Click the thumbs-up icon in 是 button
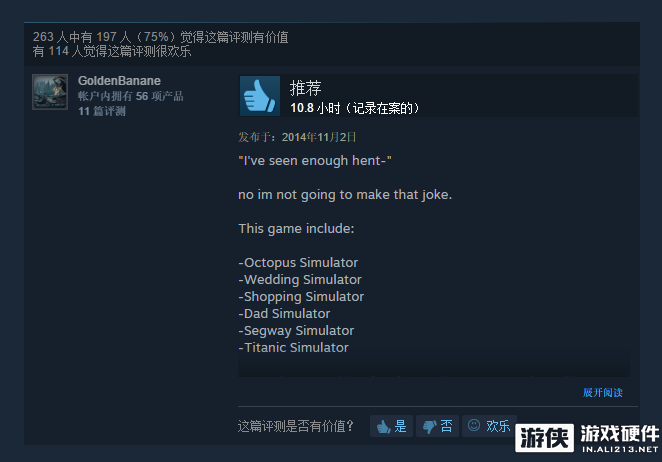 (383, 427)
